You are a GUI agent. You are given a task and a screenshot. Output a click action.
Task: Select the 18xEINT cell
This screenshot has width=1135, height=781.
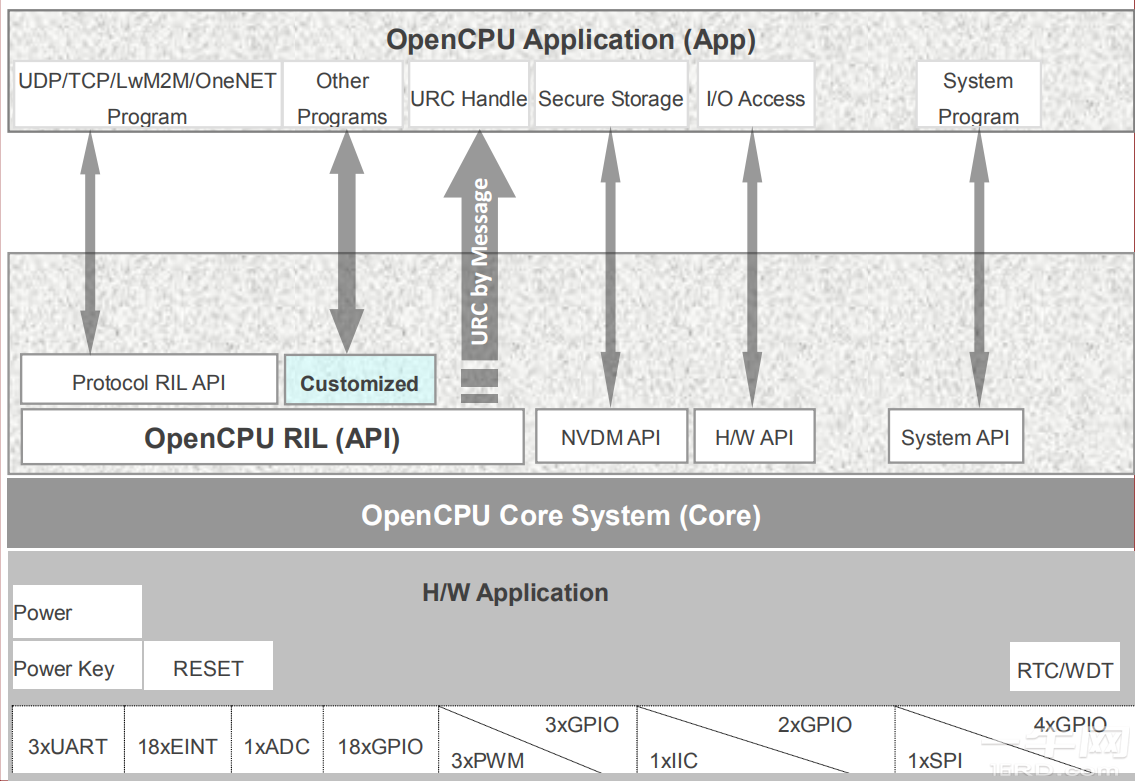coord(178,745)
